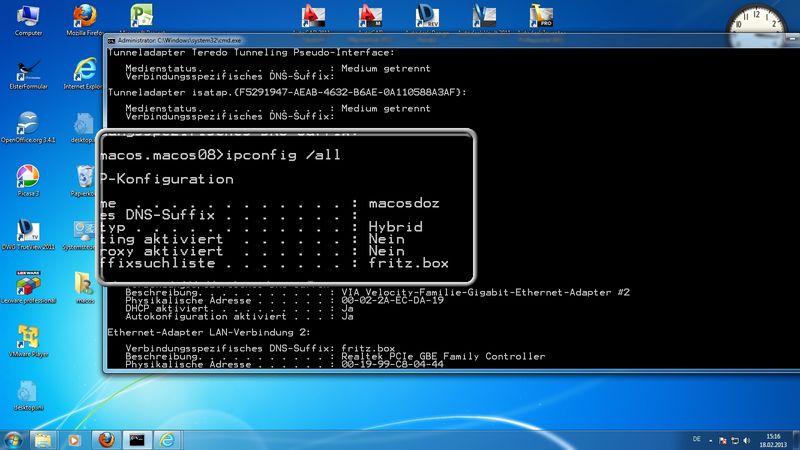The height and width of the screenshot is (450, 800).
Task: Open the Computer desktop icon
Action: pyautogui.click(x=28, y=17)
